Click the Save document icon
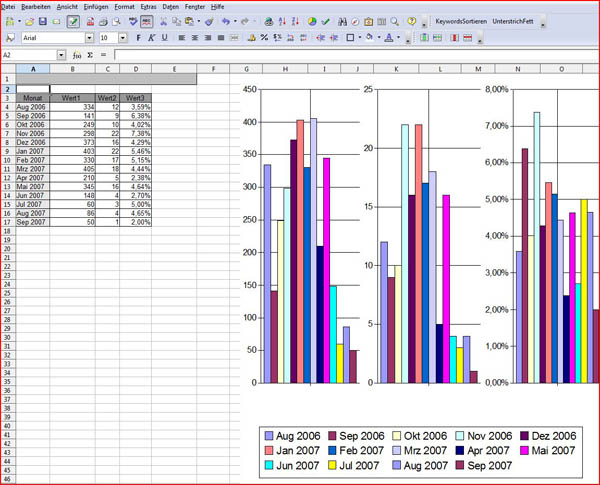Viewport: 600px width, 485px height. coord(42,21)
